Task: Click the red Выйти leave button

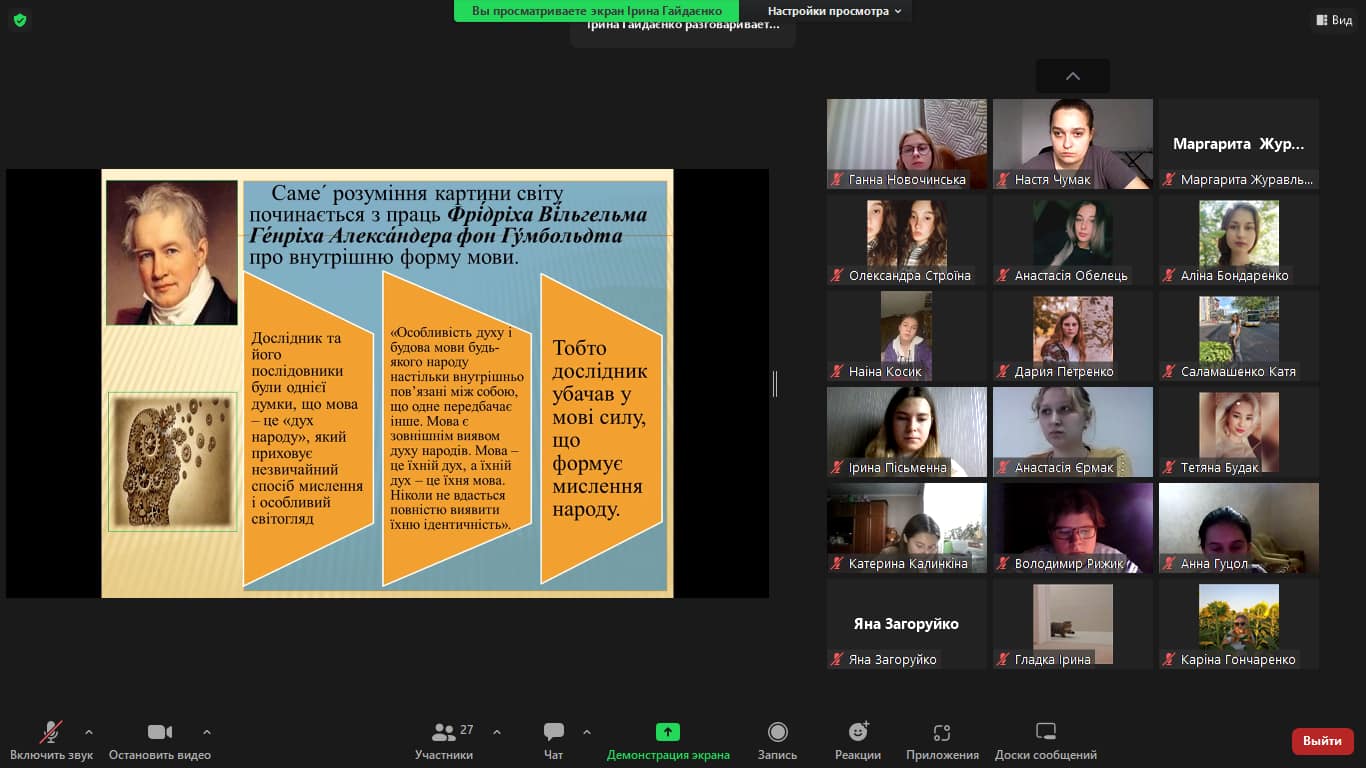Action: [x=1322, y=741]
